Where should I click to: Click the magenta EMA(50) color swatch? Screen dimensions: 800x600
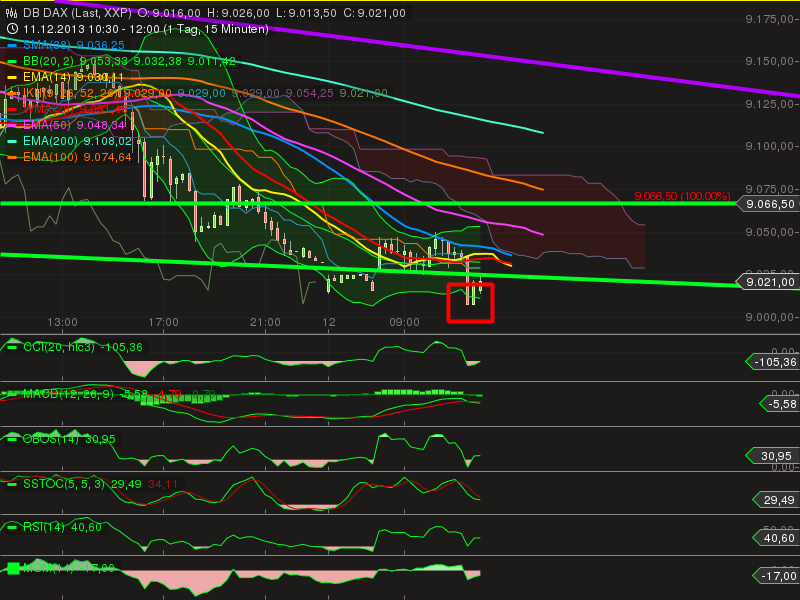(x=10, y=124)
